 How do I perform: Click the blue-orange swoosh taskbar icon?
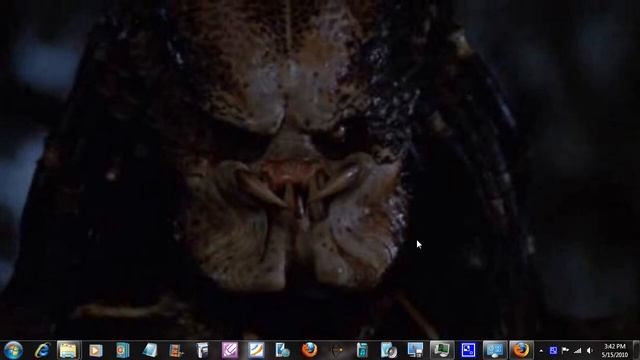(x=256, y=350)
